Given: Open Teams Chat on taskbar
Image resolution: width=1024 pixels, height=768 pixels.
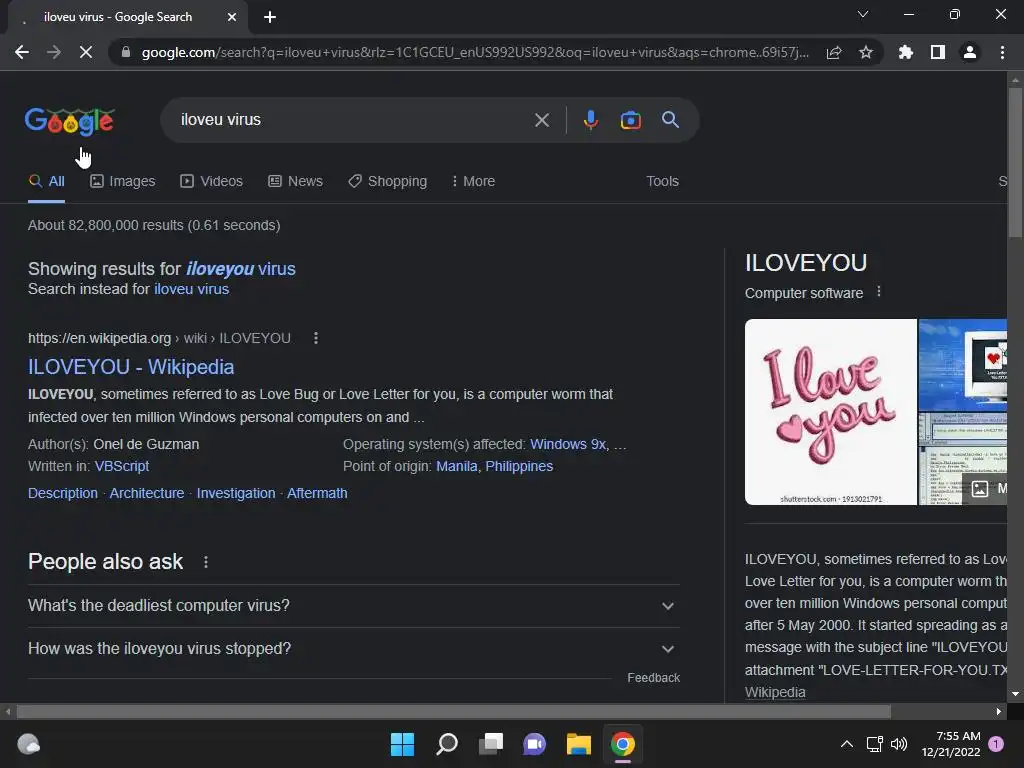Looking at the screenshot, I should 535,744.
